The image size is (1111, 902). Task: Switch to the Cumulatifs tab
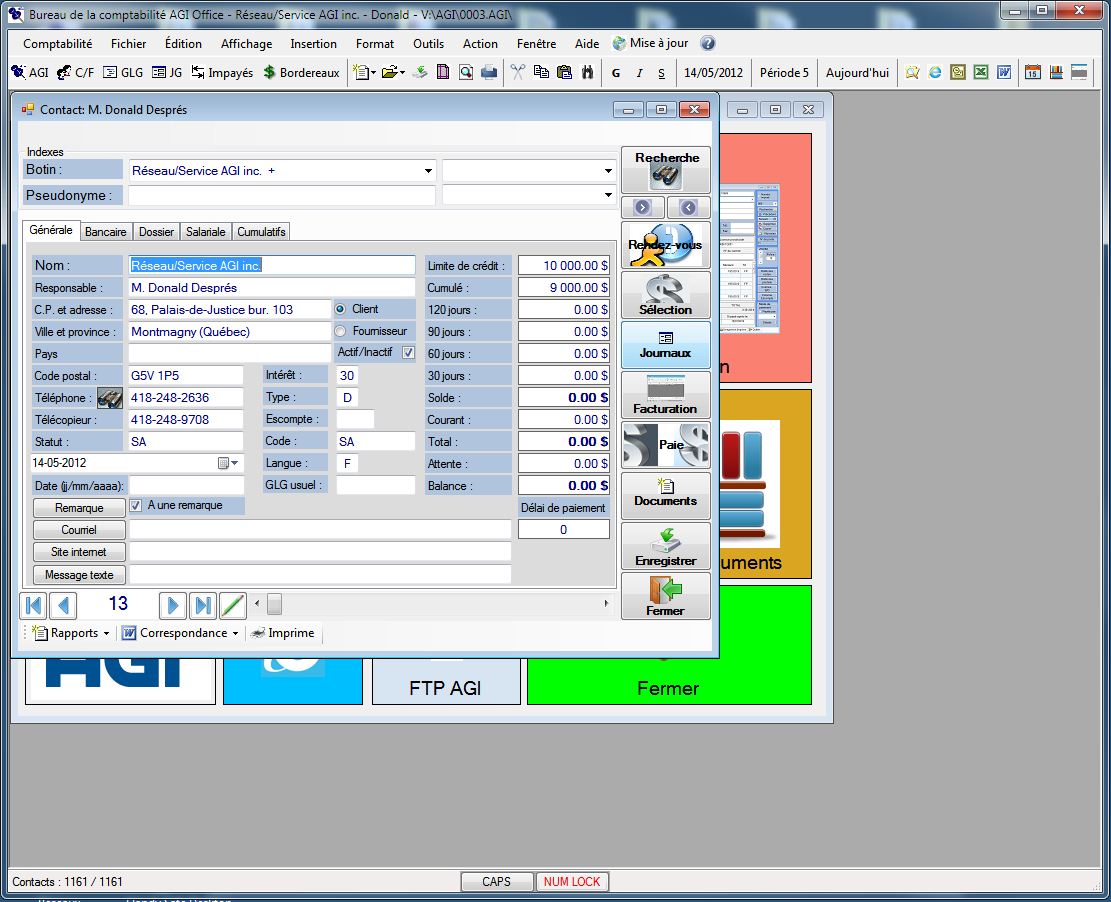261,232
